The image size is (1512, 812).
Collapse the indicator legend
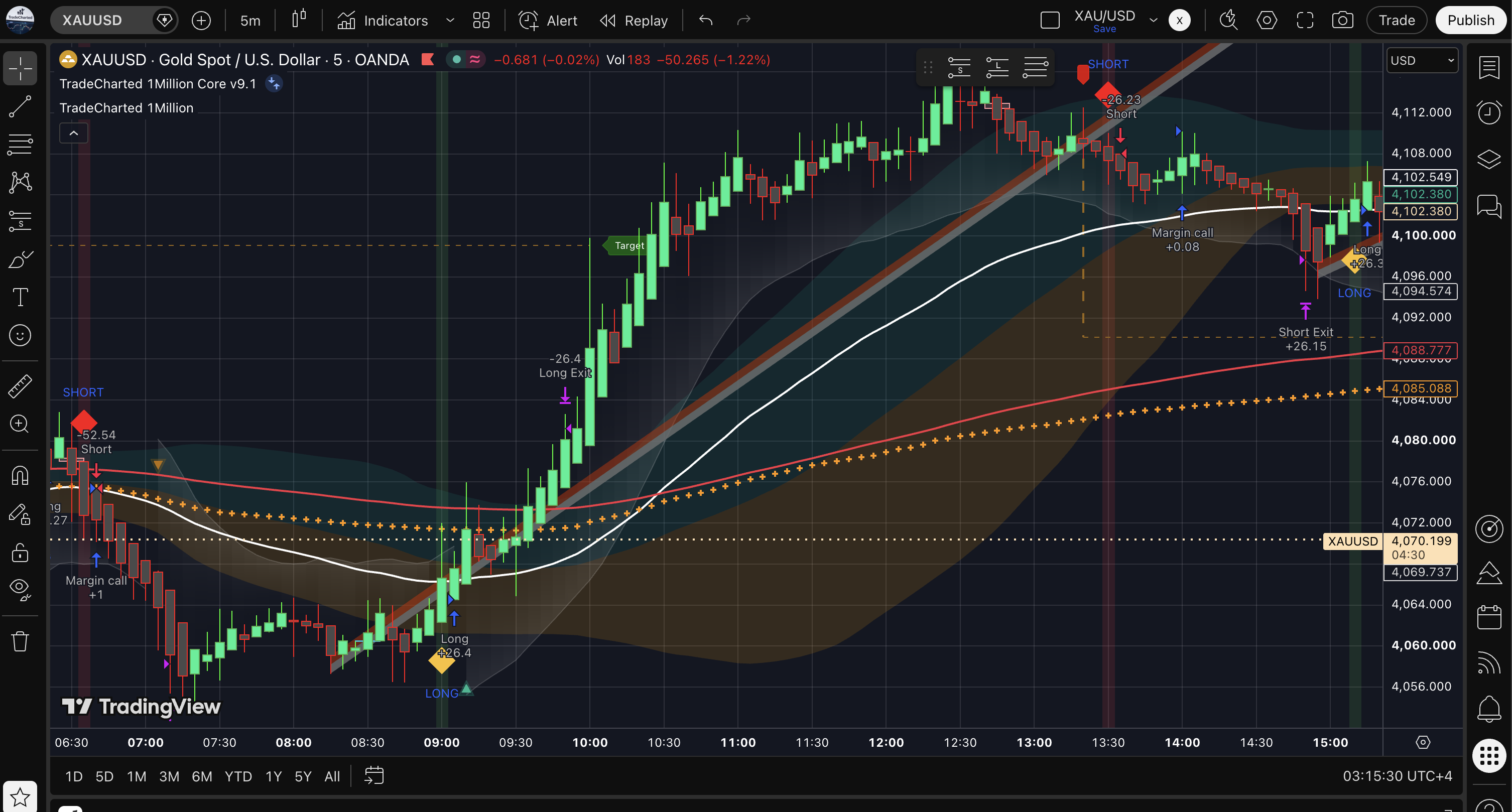coord(73,133)
